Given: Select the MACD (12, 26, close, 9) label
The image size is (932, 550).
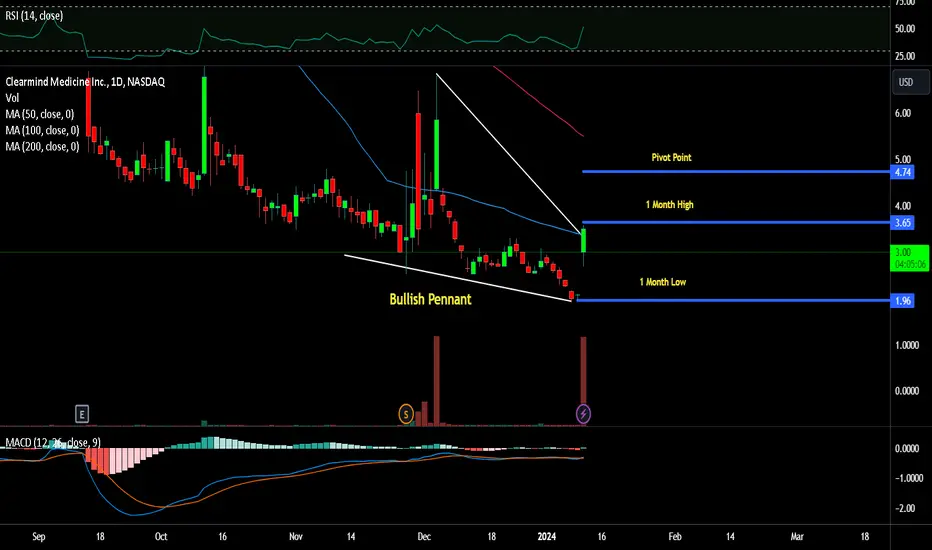Looking at the screenshot, I should [53, 442].
